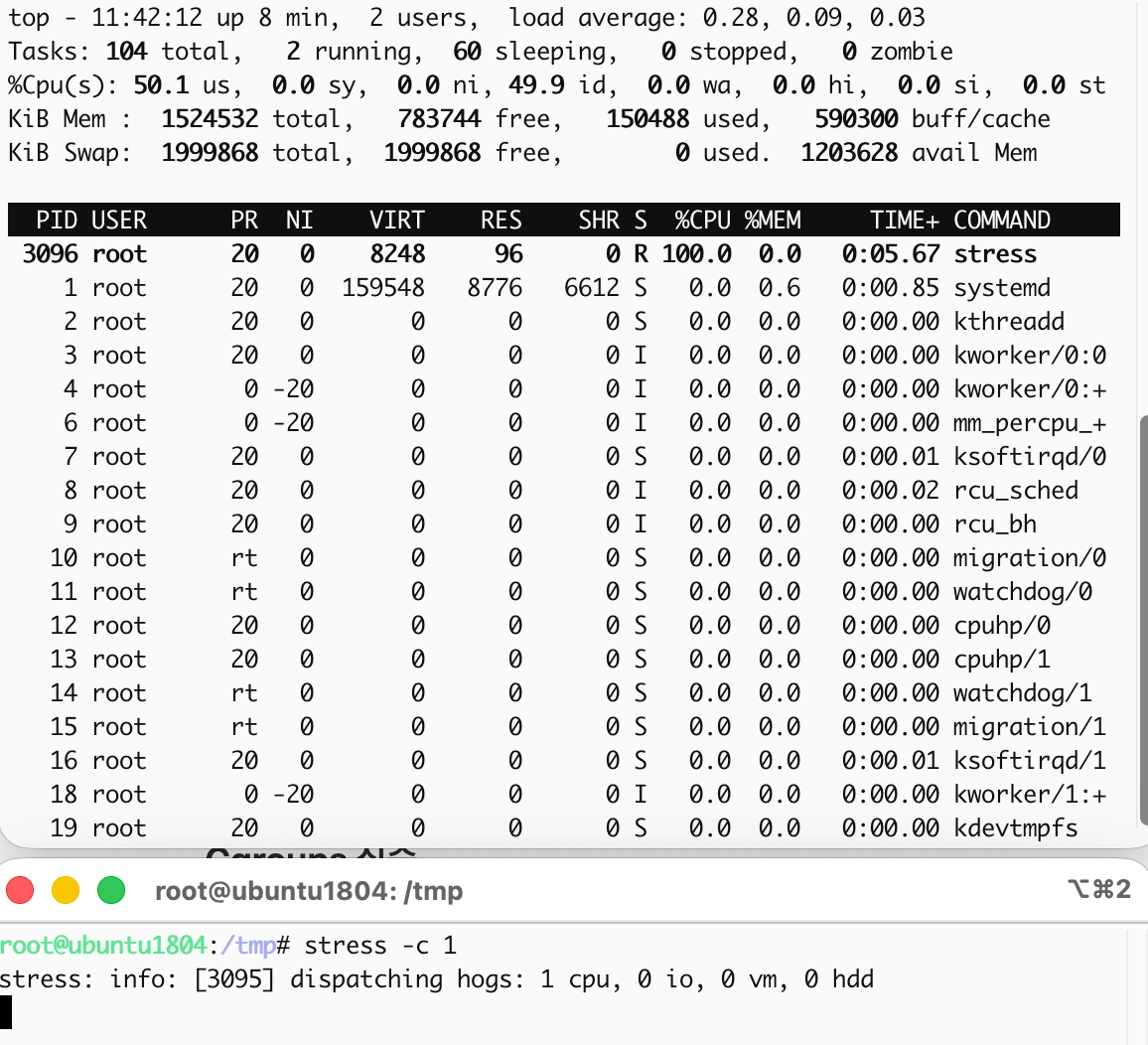
Task: Click the 100.0 CPU usage value
Action: point(696,254)
